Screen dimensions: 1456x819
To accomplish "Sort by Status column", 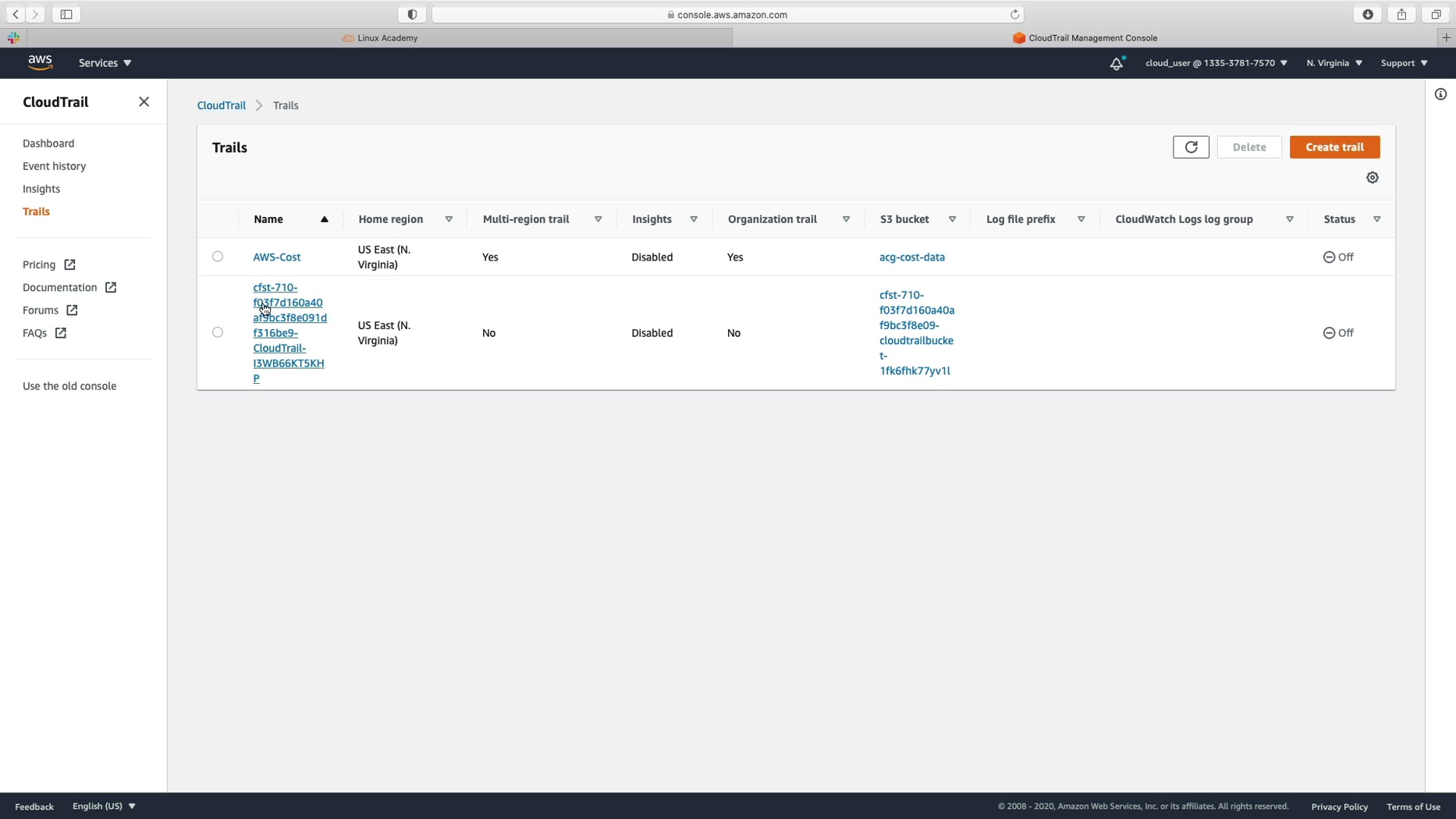I will [1377, 219].
